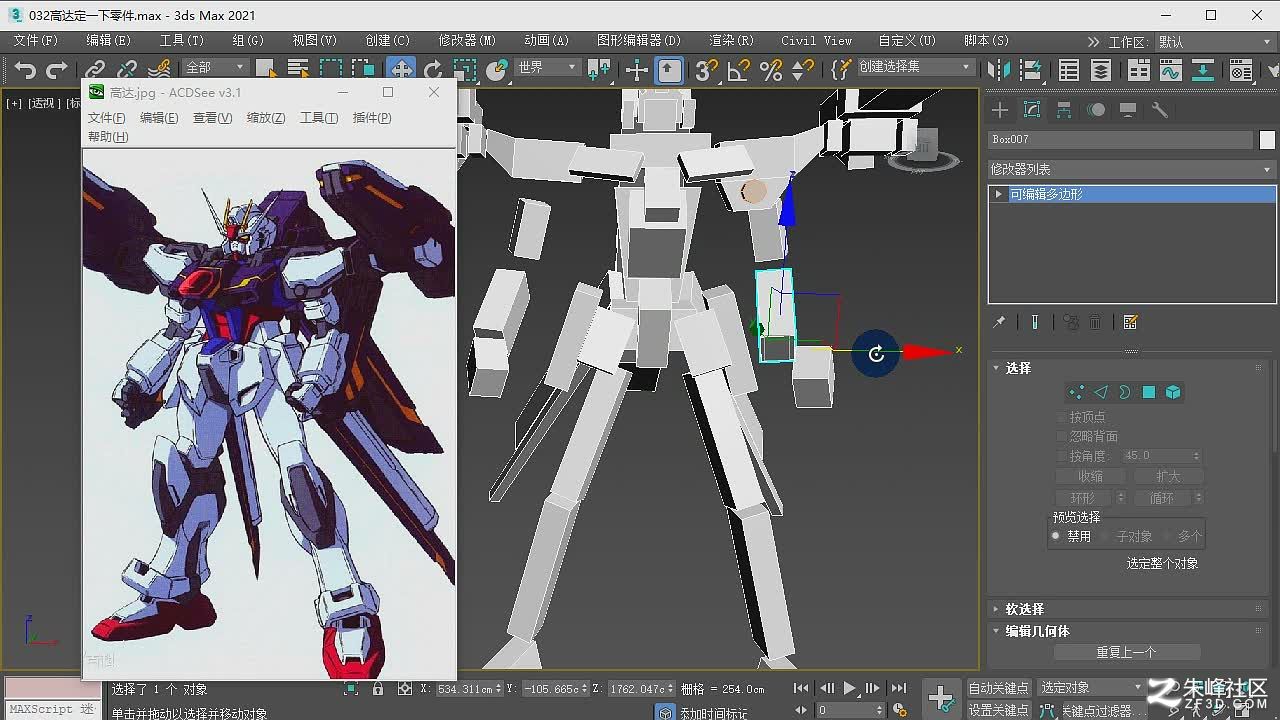Screen dimensions: 1280x720
Task: Choose the Select Object tool
Action: (x=265, y=70)
